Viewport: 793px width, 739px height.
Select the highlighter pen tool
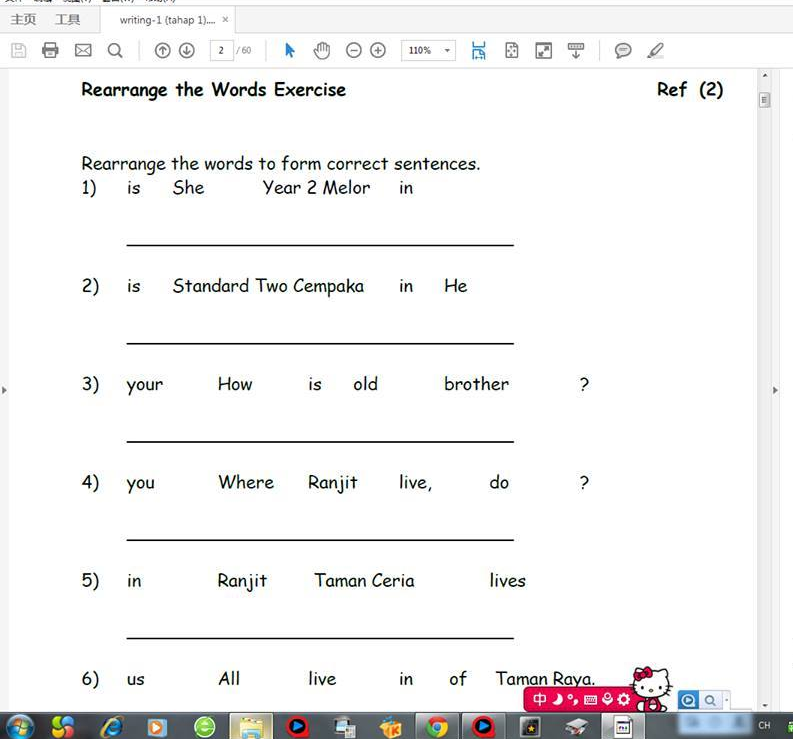pos(655,50)
